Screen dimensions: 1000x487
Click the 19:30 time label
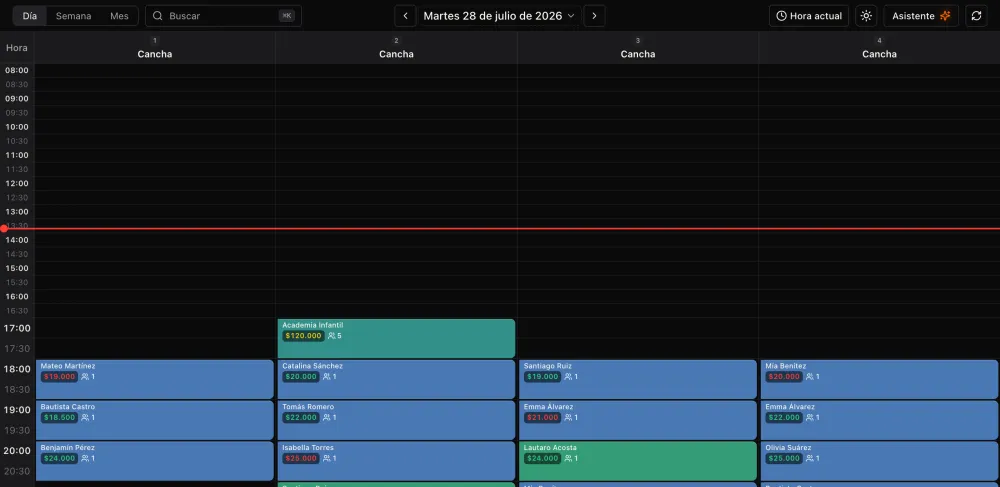(17, 430)
